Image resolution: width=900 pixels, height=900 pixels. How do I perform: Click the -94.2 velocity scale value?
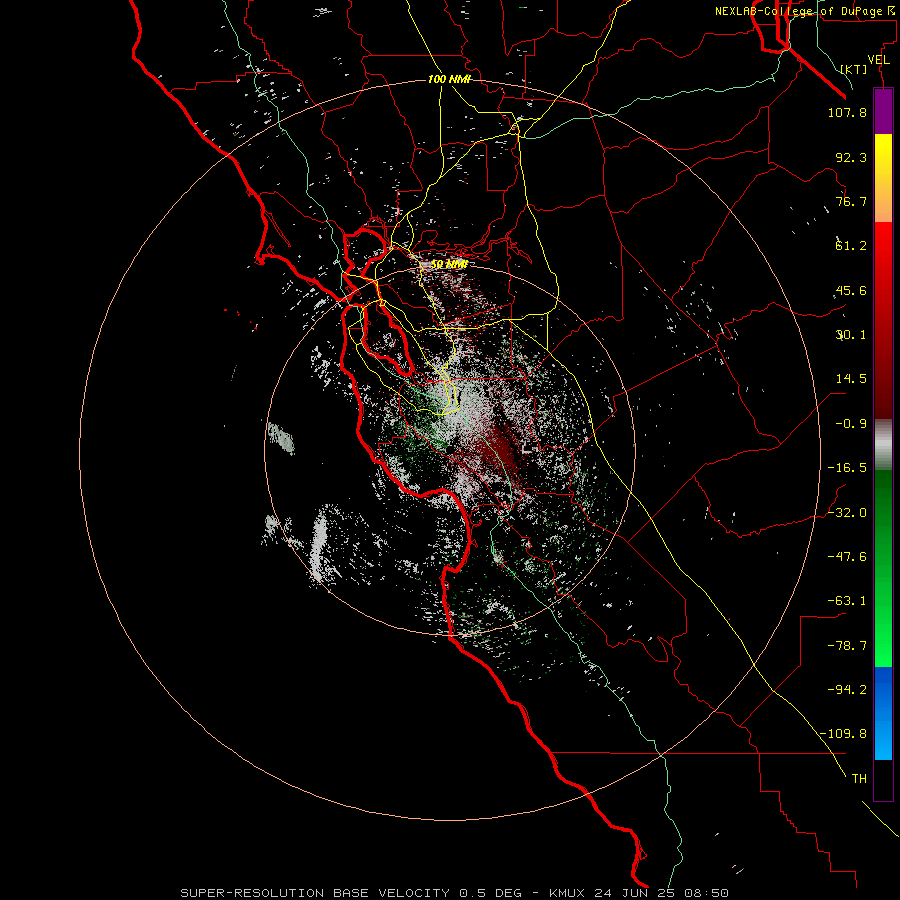click(x=847, y=689)
